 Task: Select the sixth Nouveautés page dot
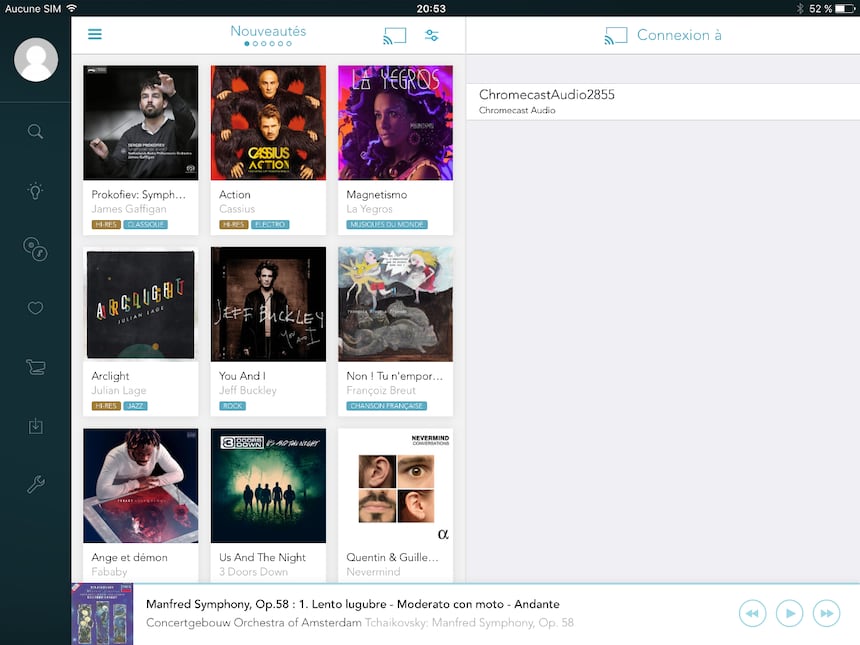[x=289, y=44]
